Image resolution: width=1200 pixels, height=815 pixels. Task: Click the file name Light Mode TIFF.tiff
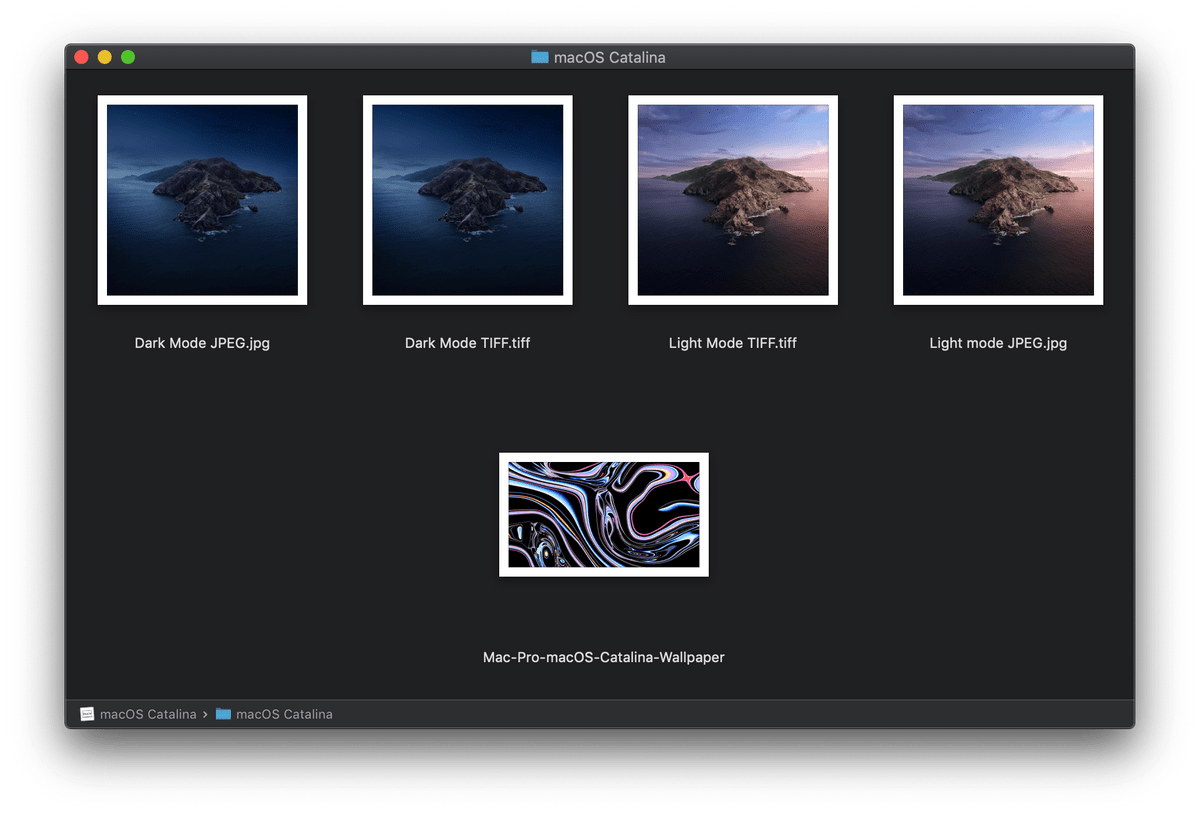[x=733, y=343]
